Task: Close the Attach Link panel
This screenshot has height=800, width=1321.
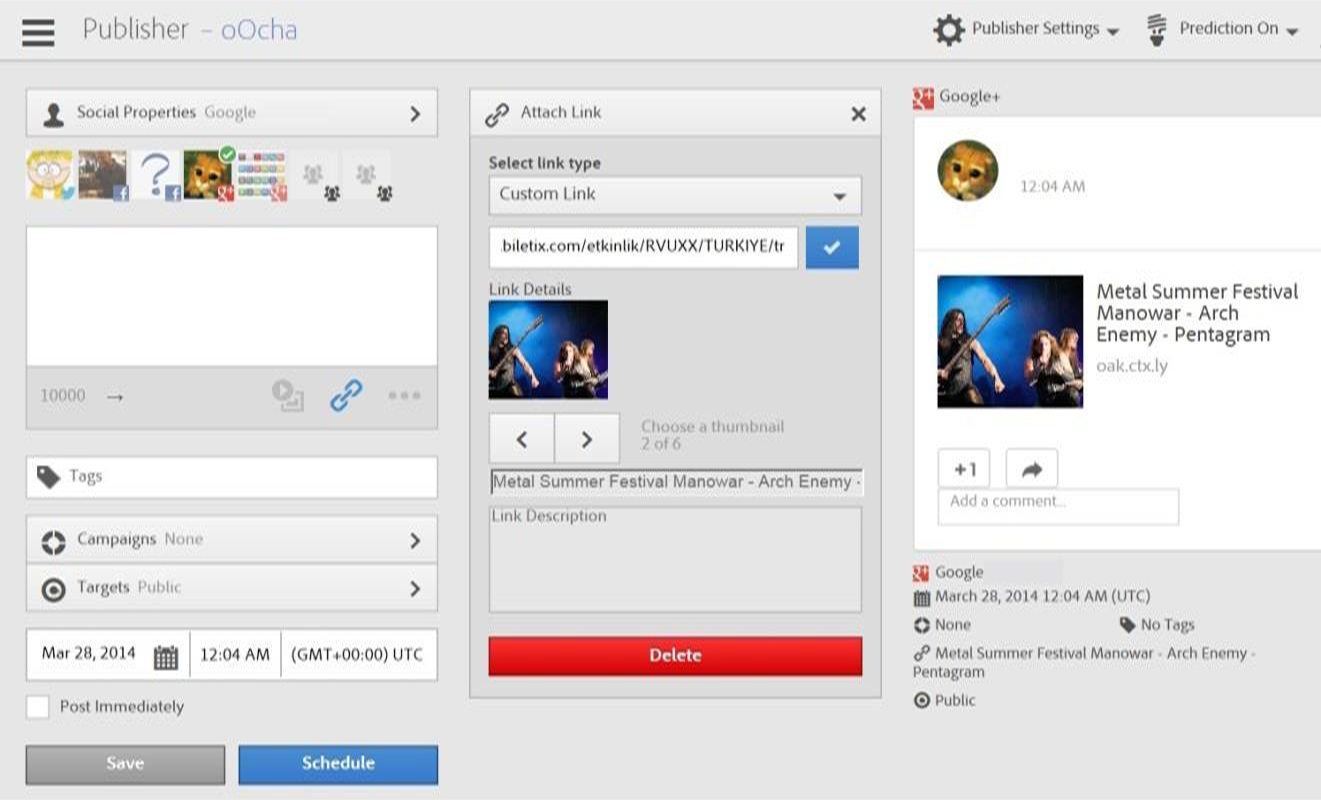Action: click(x=858, y=114)
